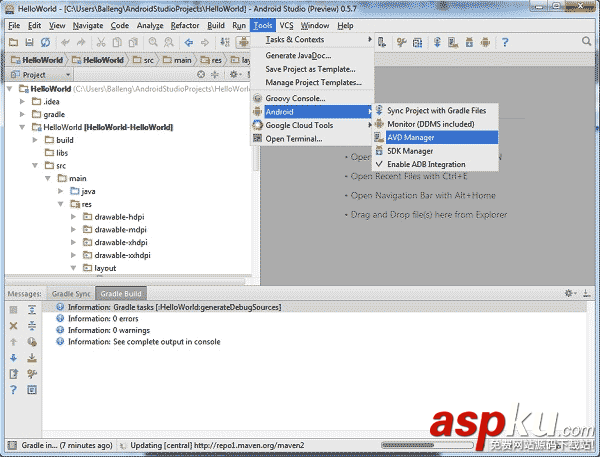
Task: Open Google Cloud Tools submenu
Action: click(x=312, y=125)
